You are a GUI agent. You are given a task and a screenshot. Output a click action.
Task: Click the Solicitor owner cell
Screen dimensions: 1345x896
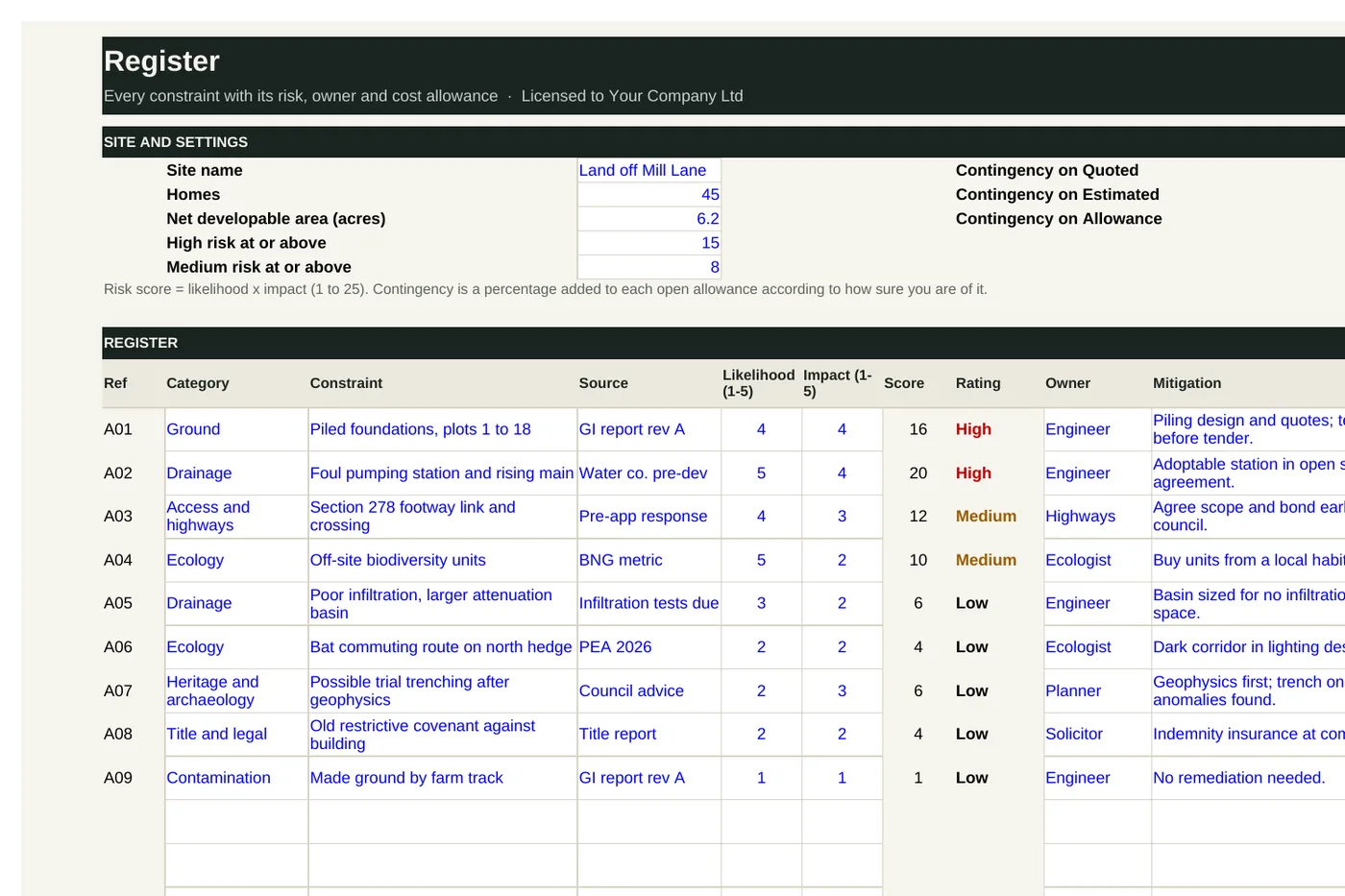click(1097, 735)
